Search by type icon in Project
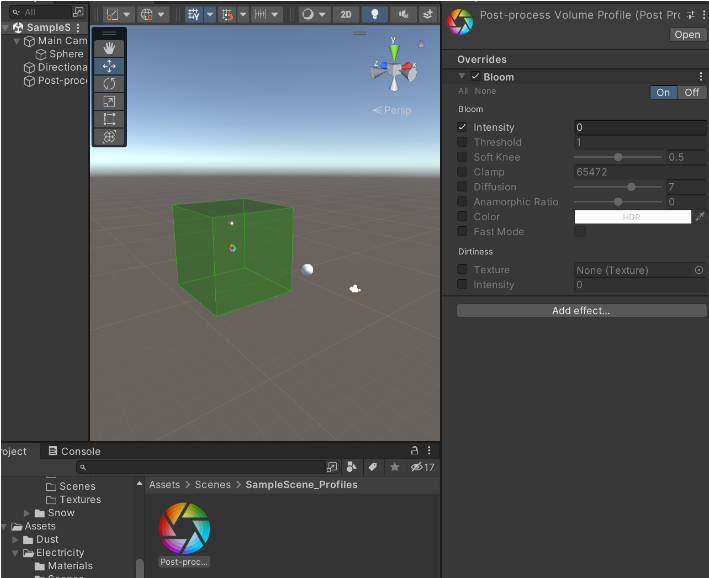The height and width of the screenshot is (578, 709). (351, 467)
